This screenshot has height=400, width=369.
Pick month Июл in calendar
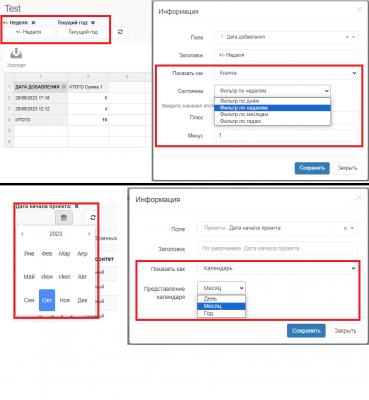point(64,277)
